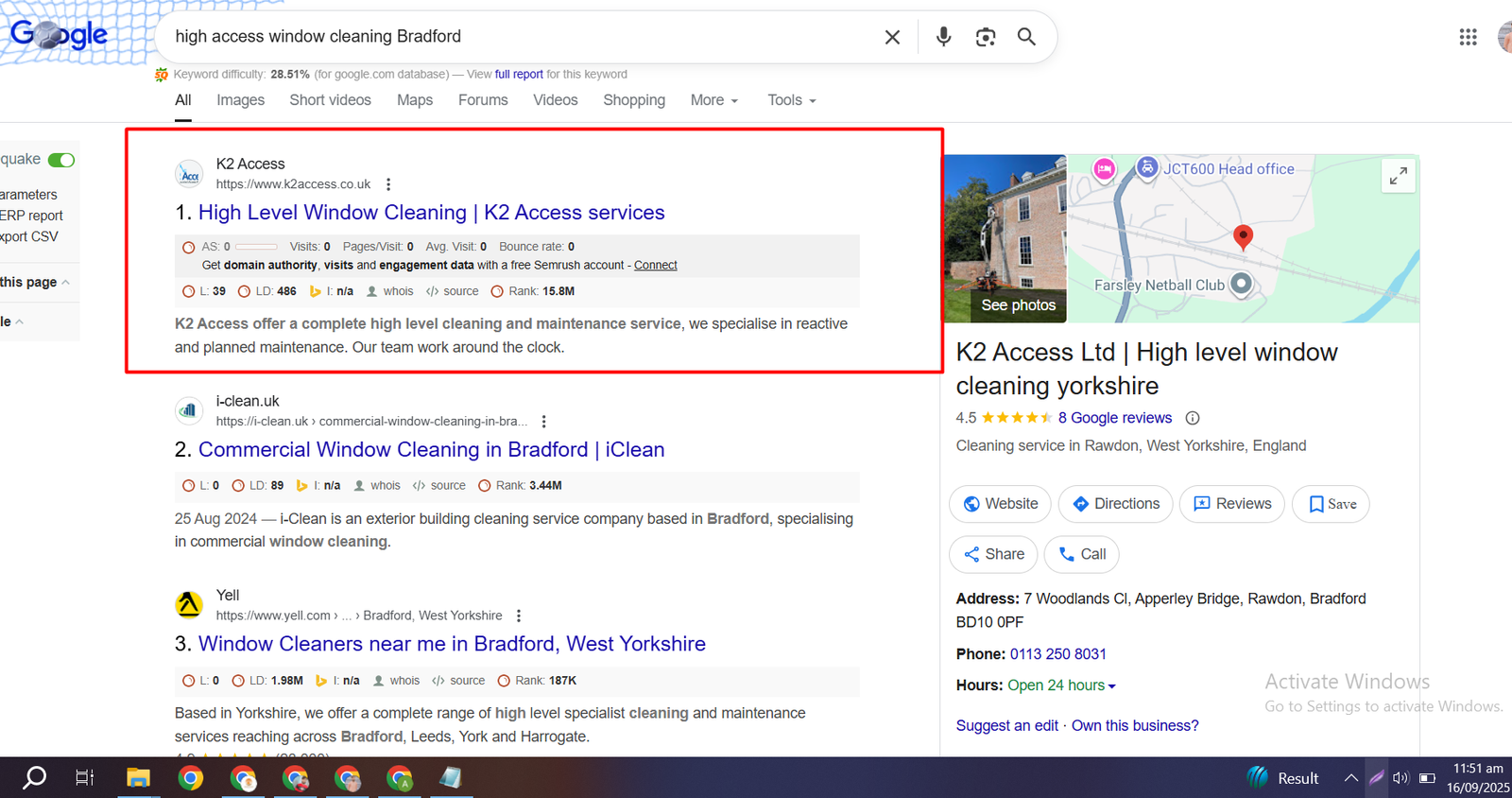Image resolution: width=1512 pixels, height=798 pixels.
Task: Open three-dot menu beside k2access.co.uk URL
Action: [388, 184]
